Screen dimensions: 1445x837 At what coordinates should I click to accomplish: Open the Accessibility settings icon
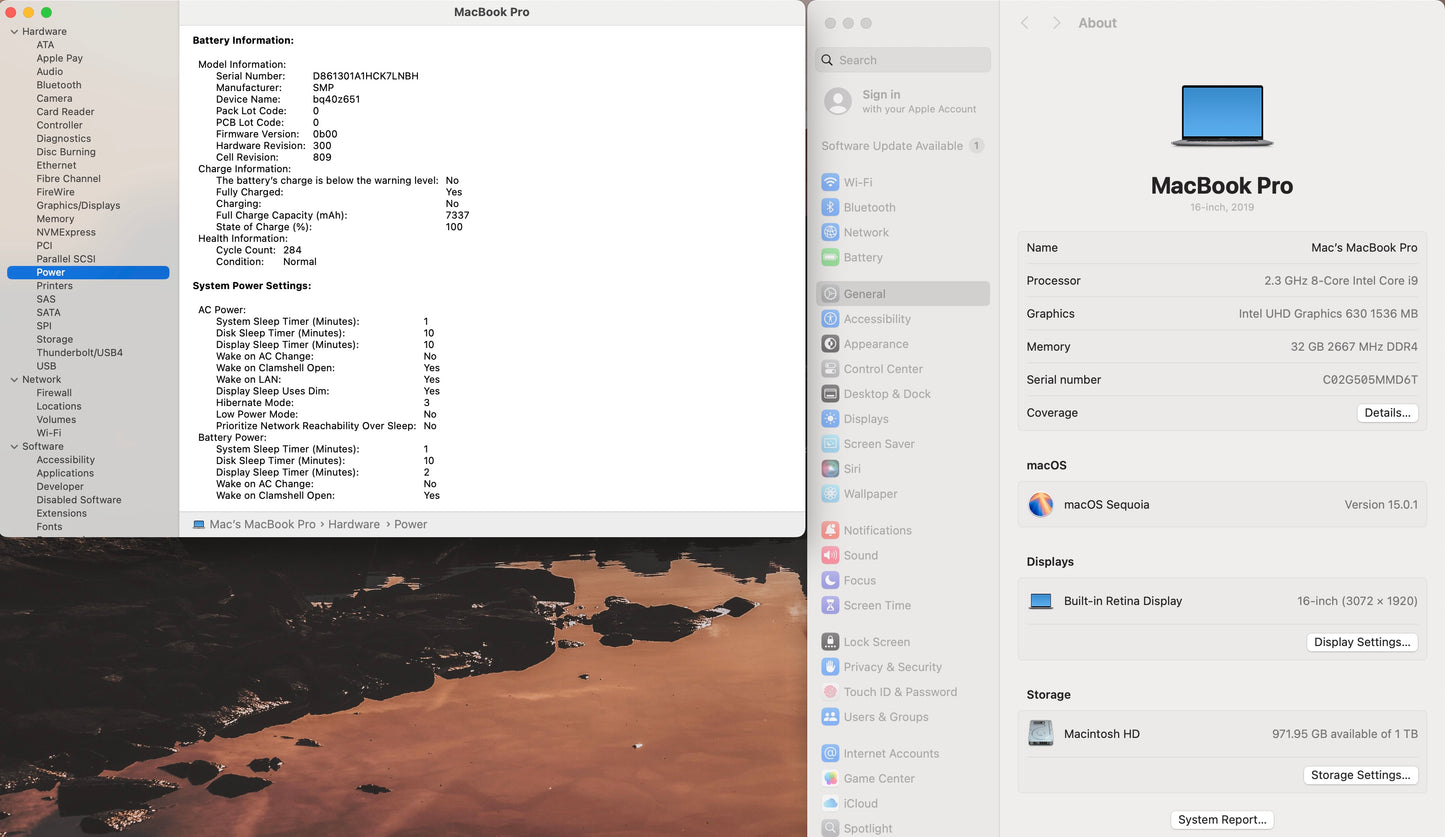coord(830,319)
